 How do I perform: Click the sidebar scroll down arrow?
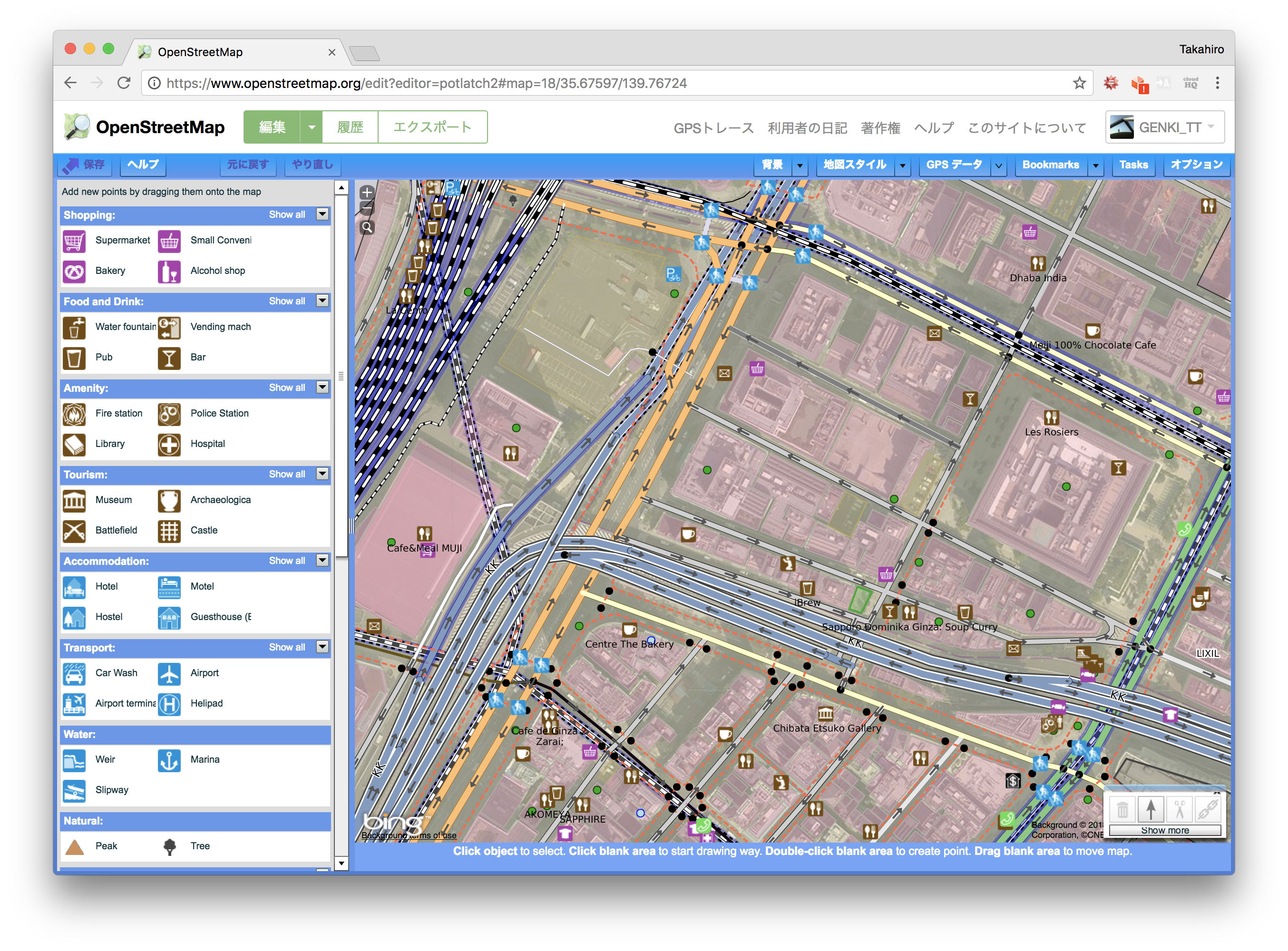[x=342, y=863]
